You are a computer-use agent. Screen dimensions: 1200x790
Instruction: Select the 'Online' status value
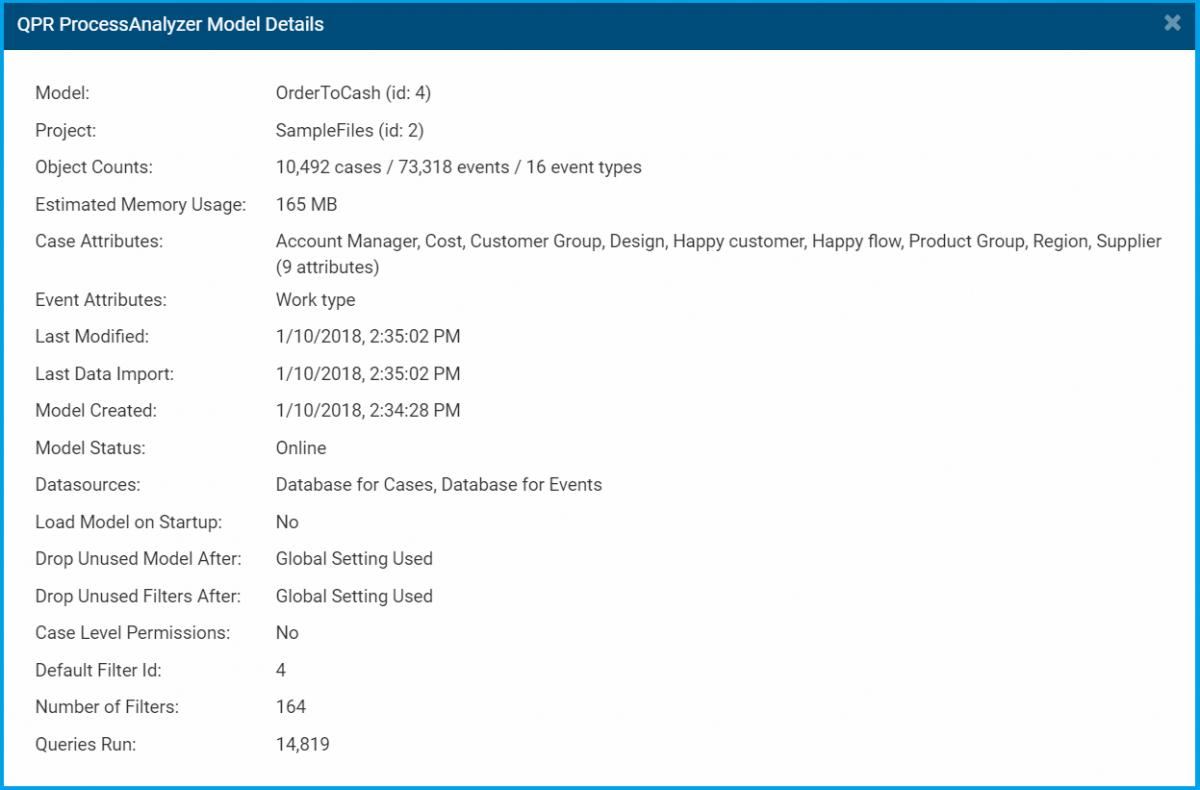pos(301,447)
